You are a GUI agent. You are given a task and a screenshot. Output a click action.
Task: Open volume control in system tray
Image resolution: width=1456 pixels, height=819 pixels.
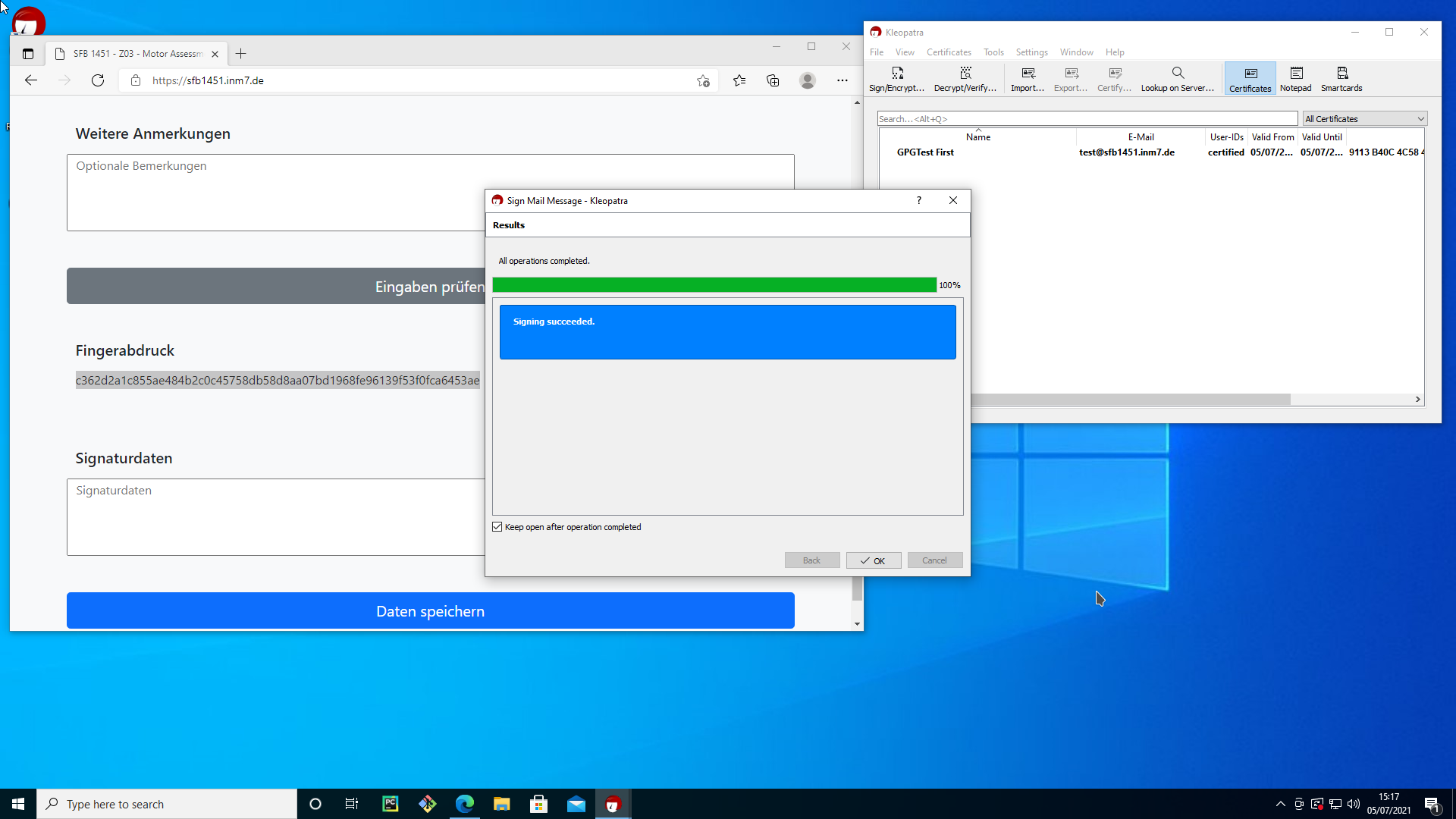[1354, 804]
